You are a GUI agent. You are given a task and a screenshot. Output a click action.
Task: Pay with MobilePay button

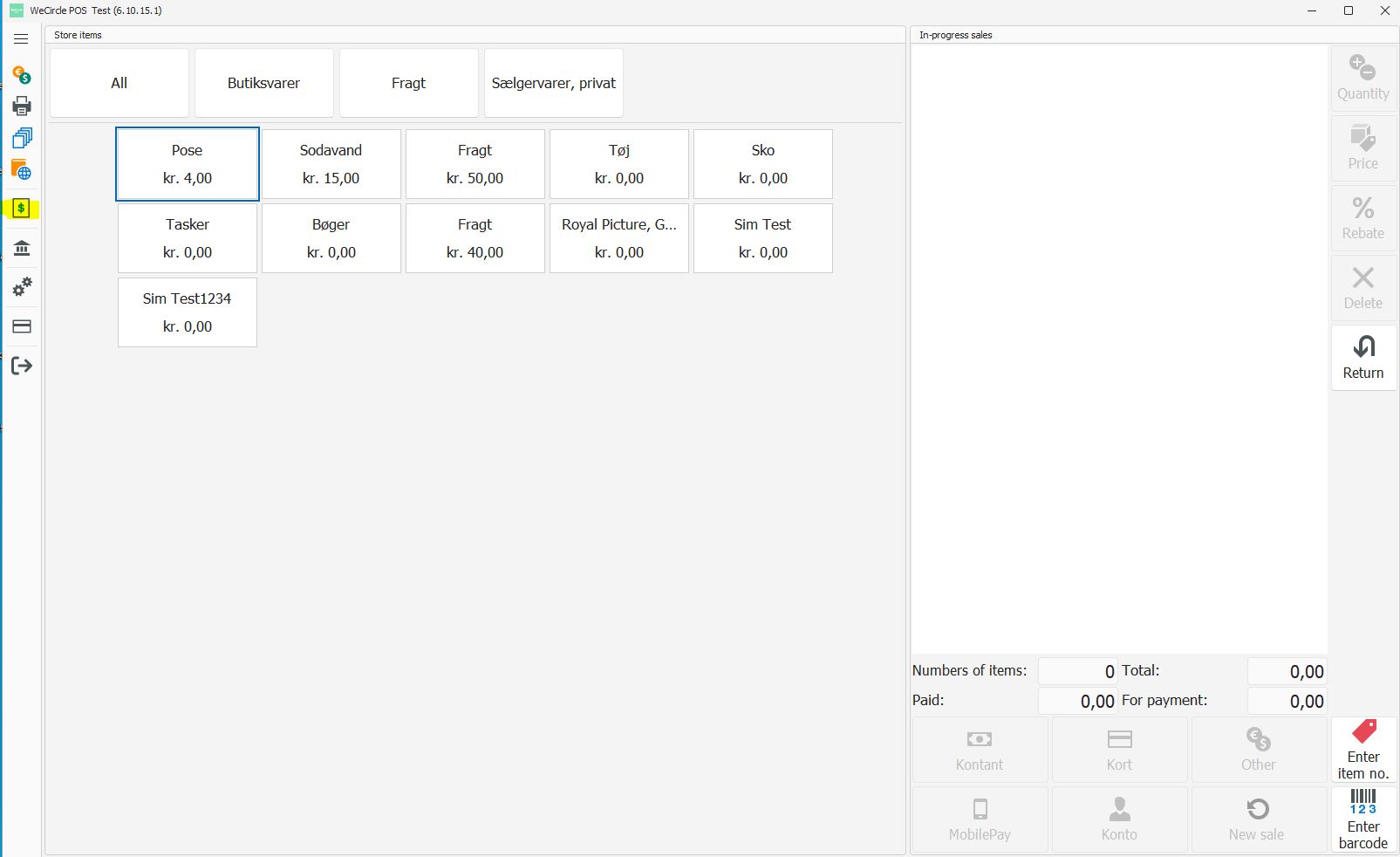[980, 819]
